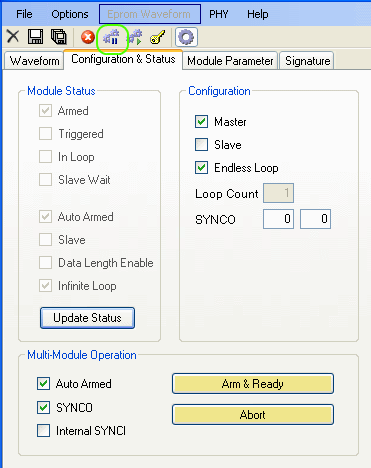371x468 pixels.
Task: Click the Triggered status checkbox
Action: [45, 133]
